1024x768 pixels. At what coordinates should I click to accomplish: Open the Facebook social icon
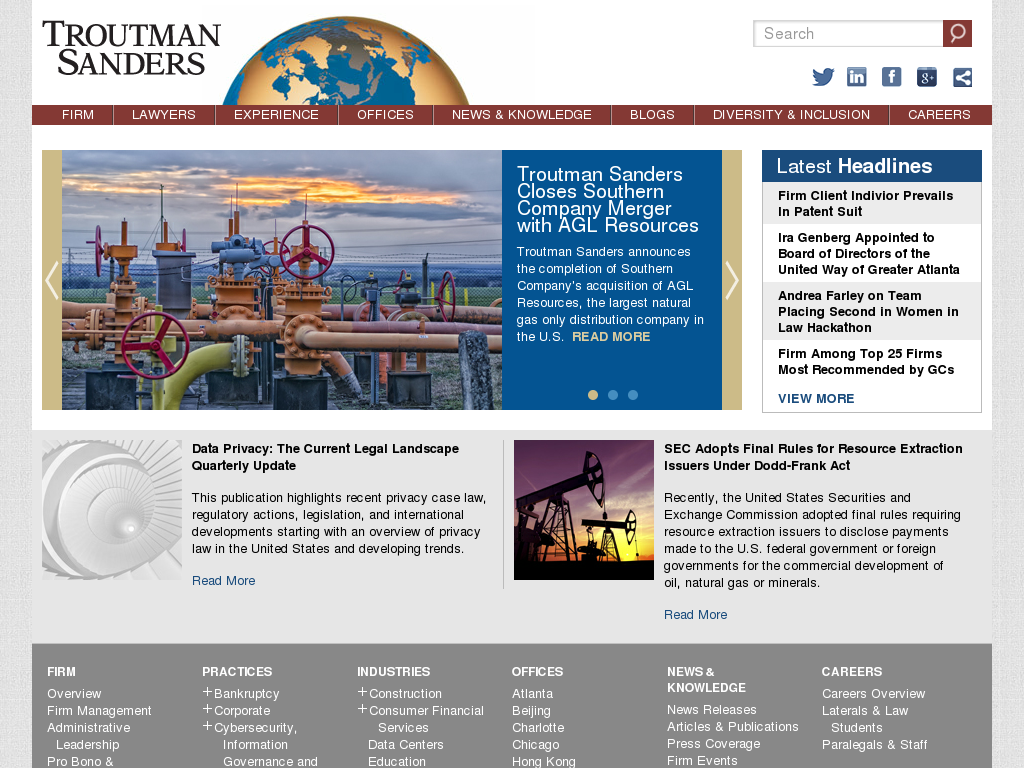click(x=891, y=77)
